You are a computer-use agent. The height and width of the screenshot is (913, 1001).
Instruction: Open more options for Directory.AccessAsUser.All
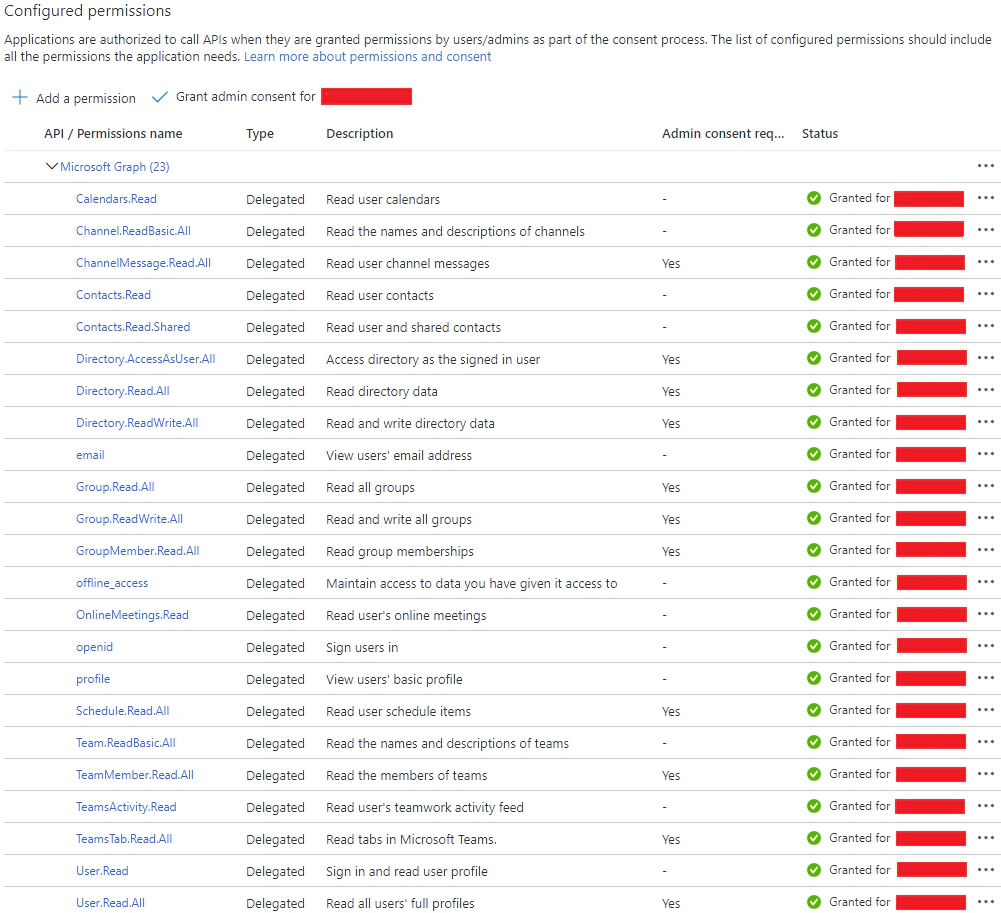(985, 358)
